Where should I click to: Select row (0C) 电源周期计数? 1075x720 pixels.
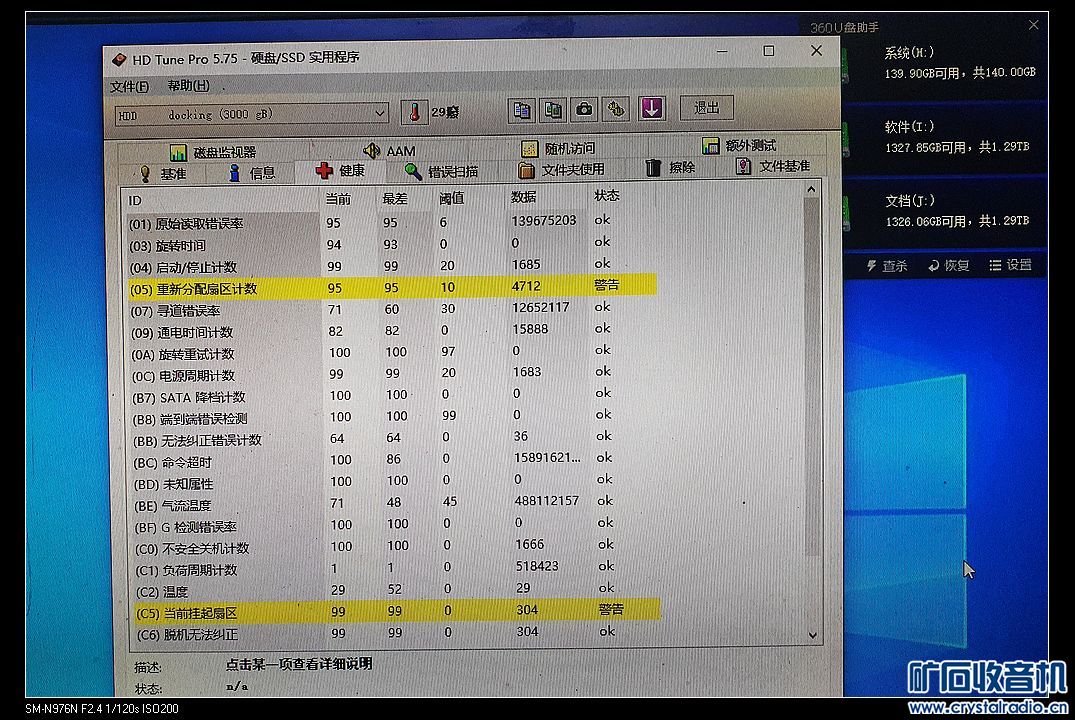point(393,374)
